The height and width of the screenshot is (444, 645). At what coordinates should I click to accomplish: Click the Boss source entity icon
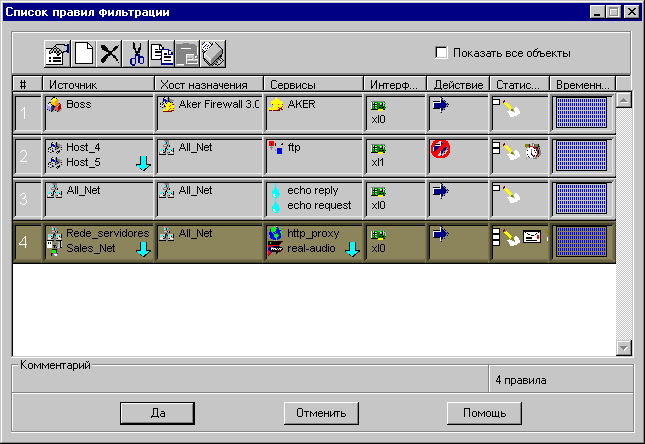tap(56, 104)
